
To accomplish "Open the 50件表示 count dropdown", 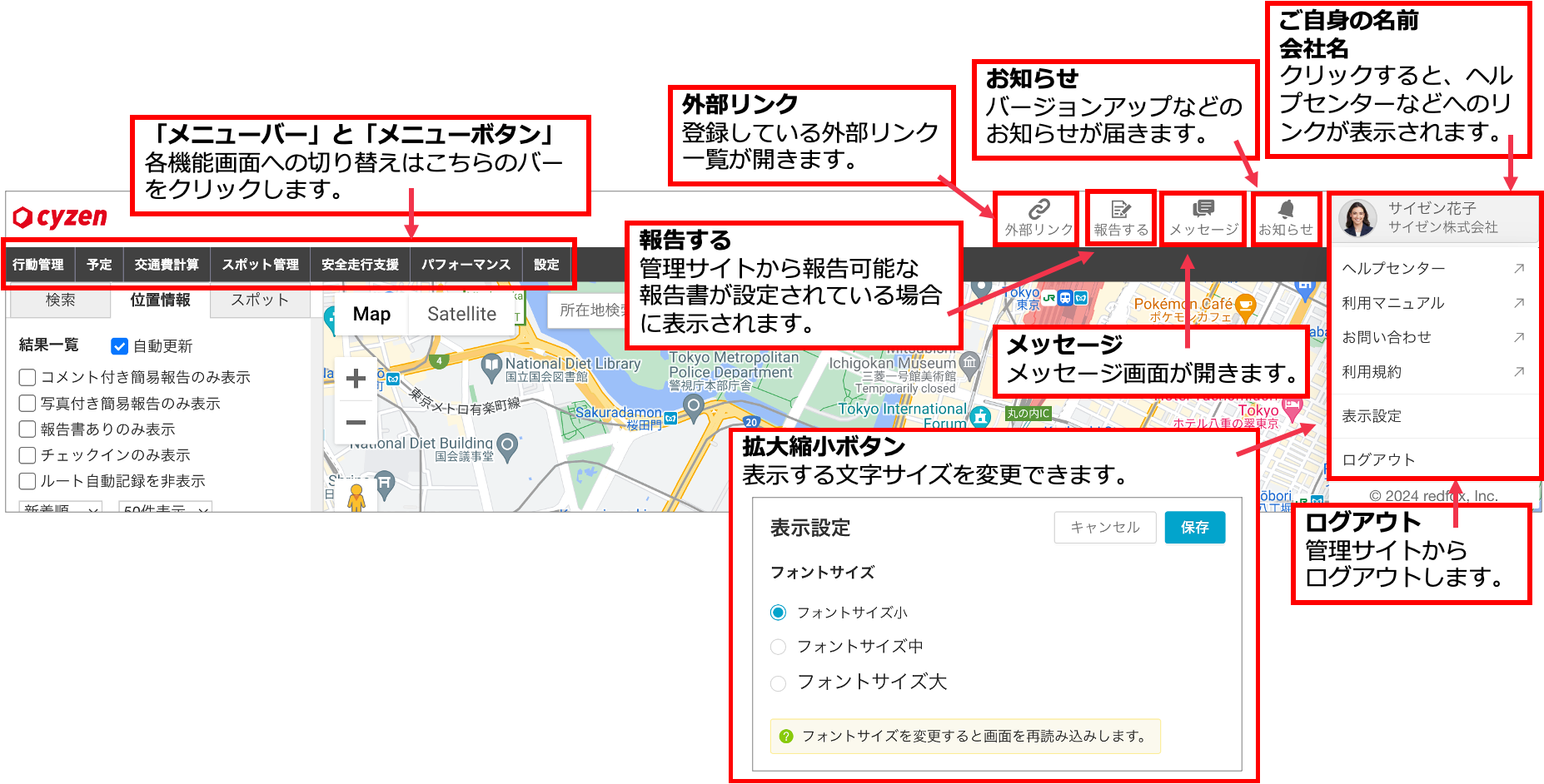I will point(165,507).
